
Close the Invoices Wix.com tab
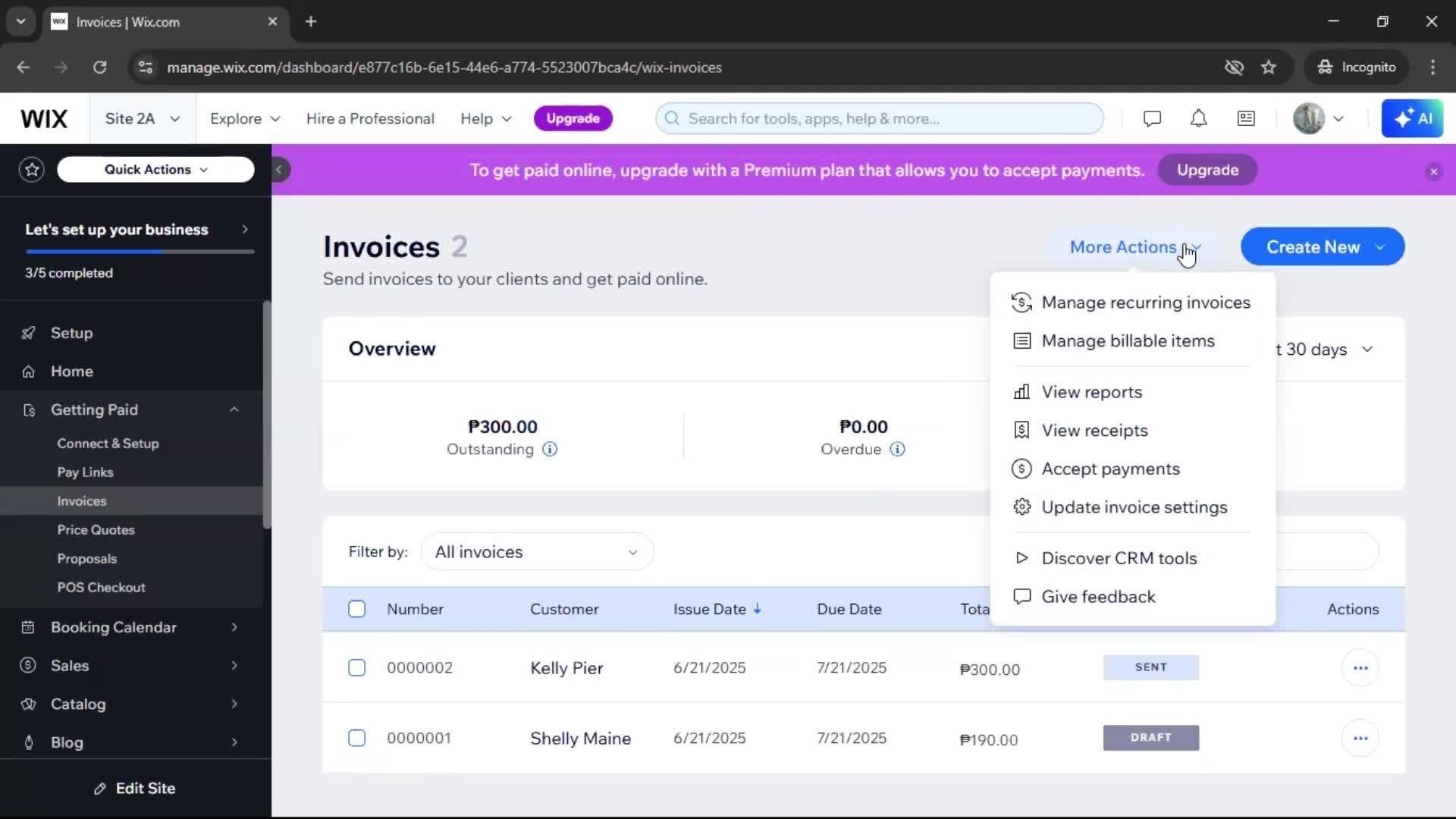pyautogui.click(x=272, y=21)
